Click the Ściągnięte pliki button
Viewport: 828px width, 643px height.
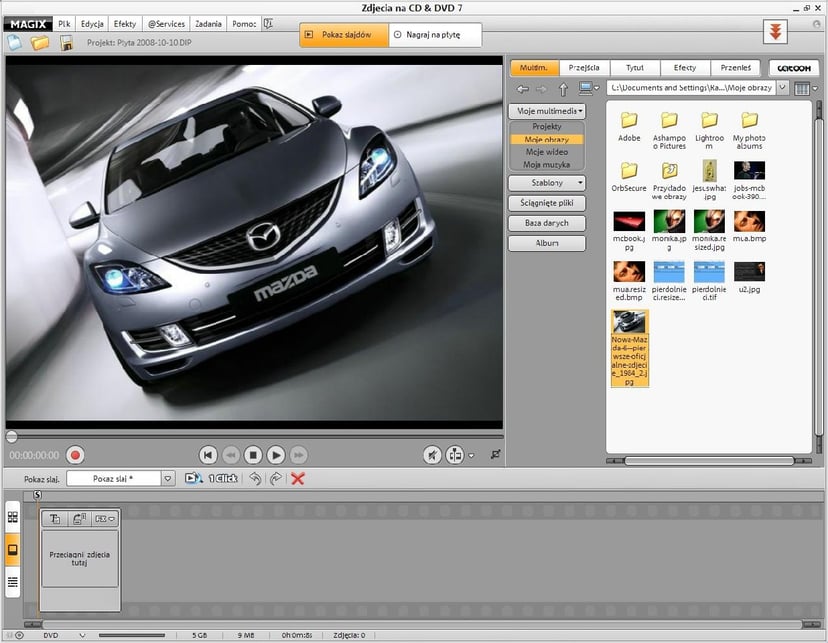(547, 203)
